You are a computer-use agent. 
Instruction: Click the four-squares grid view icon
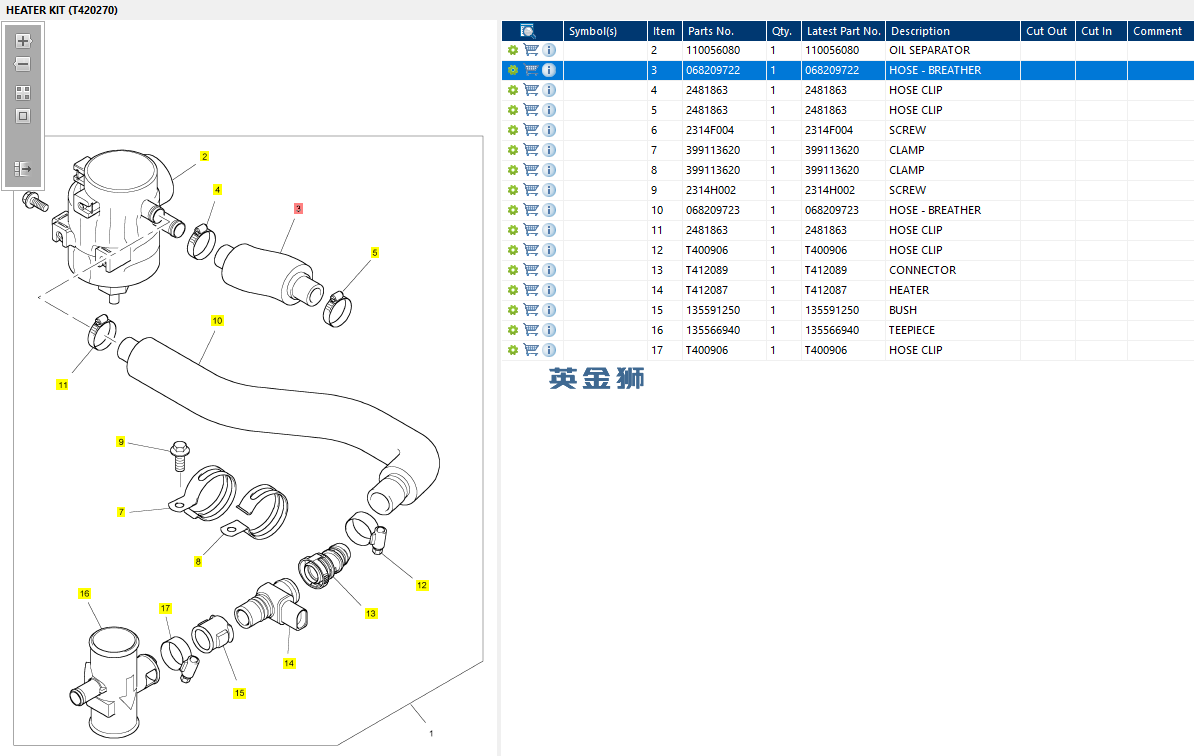[x=23, y=92]
